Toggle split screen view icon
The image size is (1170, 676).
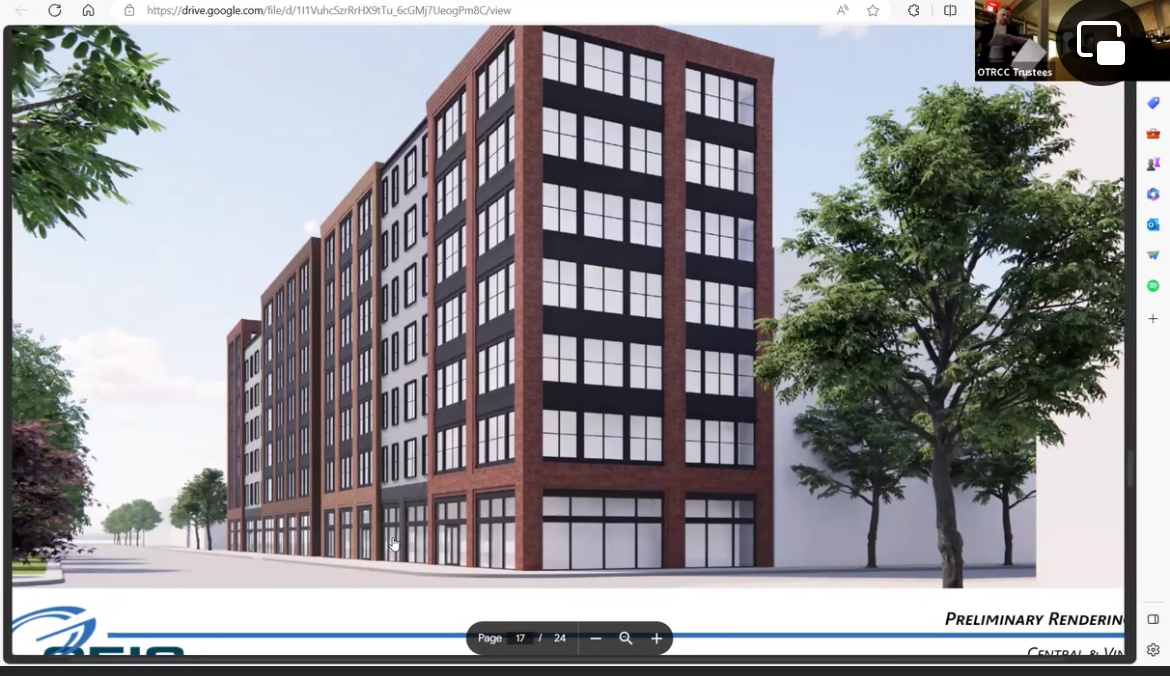coord(950,10)
